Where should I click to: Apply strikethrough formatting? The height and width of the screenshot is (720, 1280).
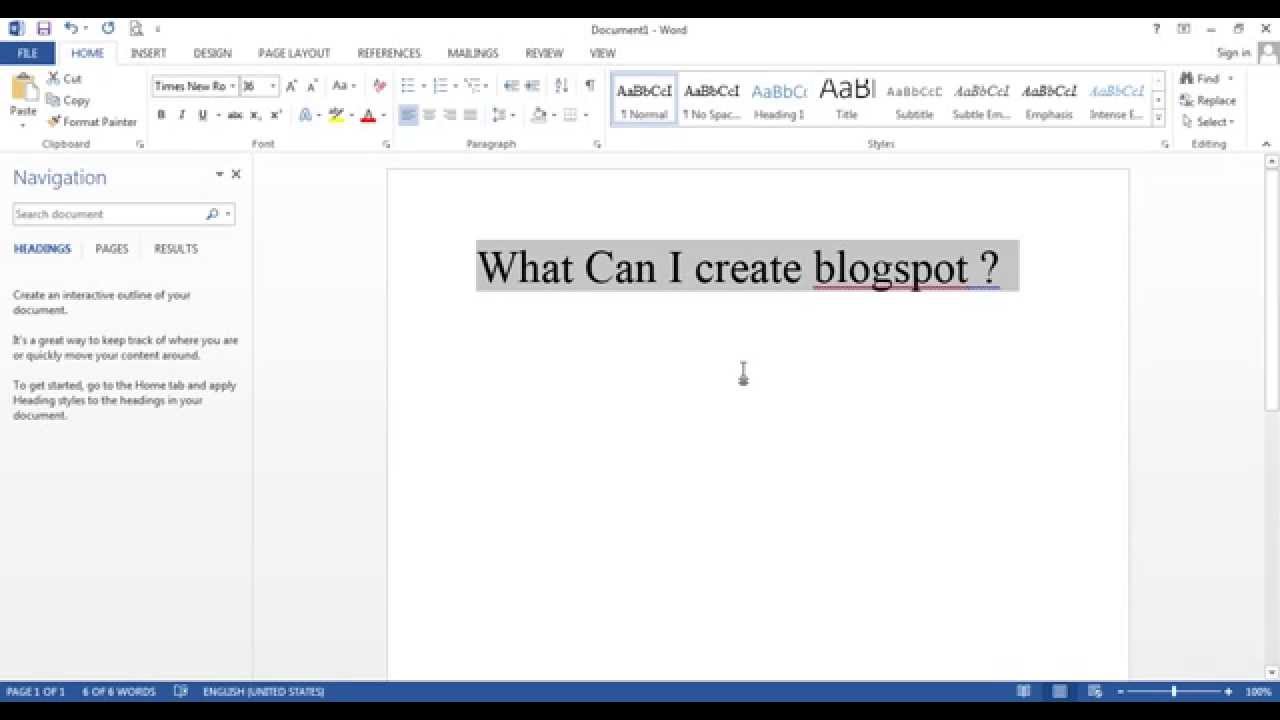pyautogui.click(x=235, y=116)
